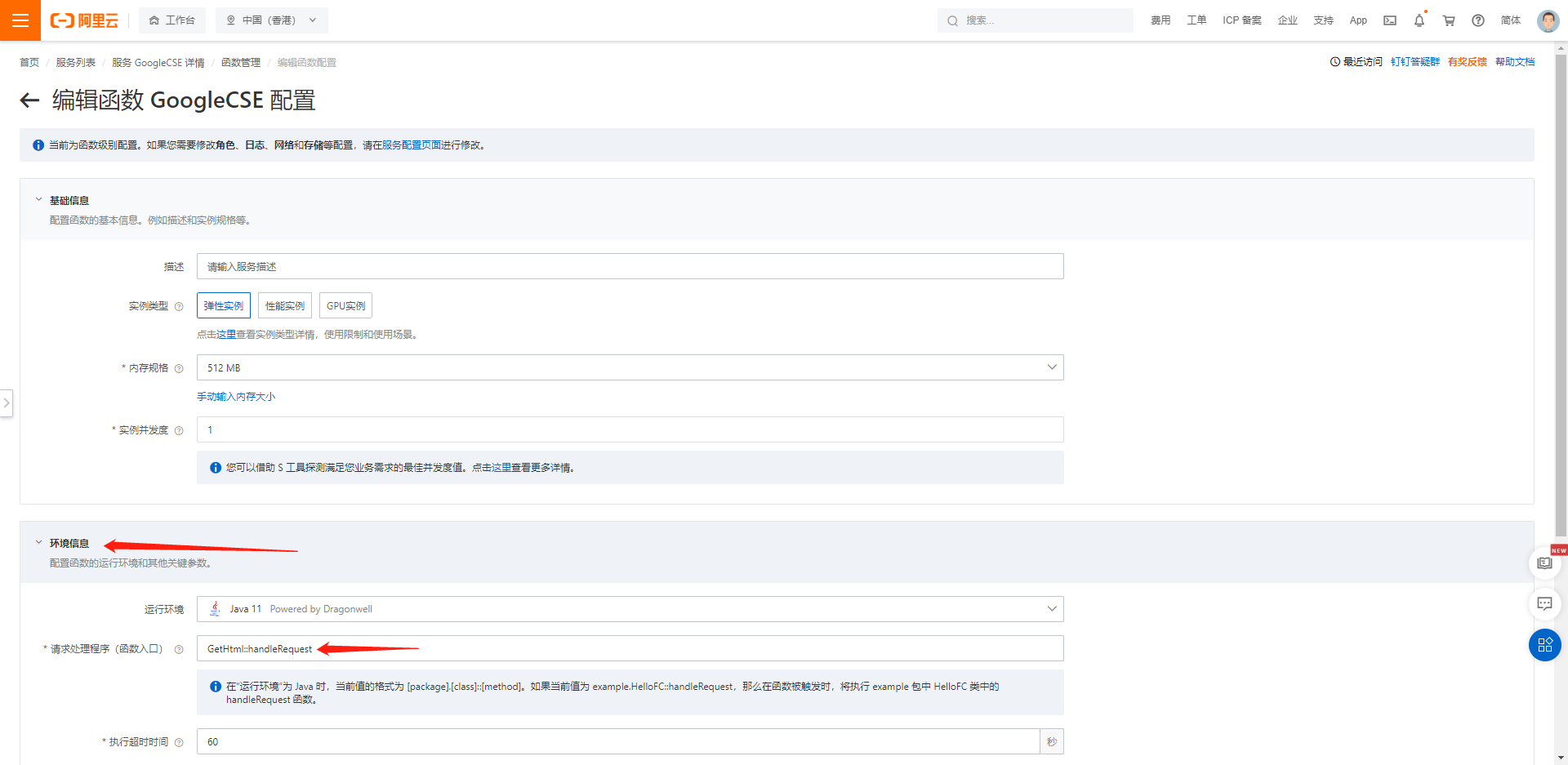Open the 512 MB memory dropdown

tap(630, 367)
